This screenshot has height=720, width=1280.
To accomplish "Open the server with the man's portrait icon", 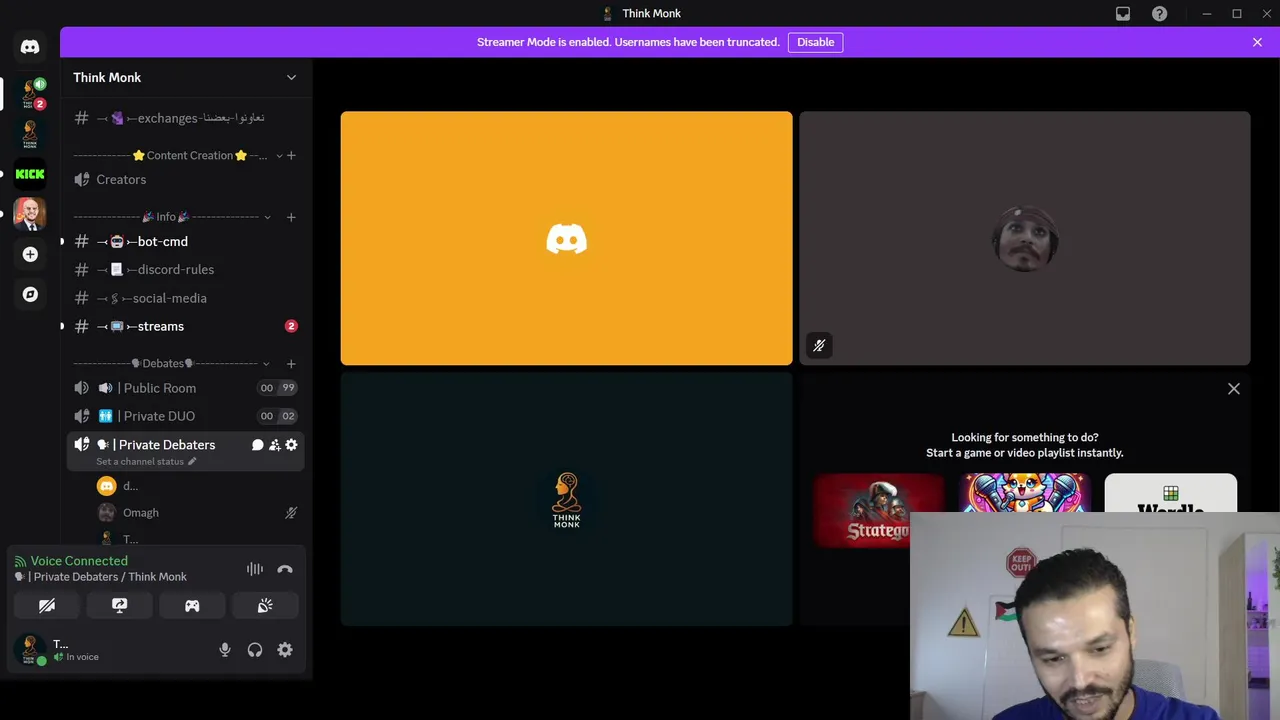I will (x=30, y=213).
